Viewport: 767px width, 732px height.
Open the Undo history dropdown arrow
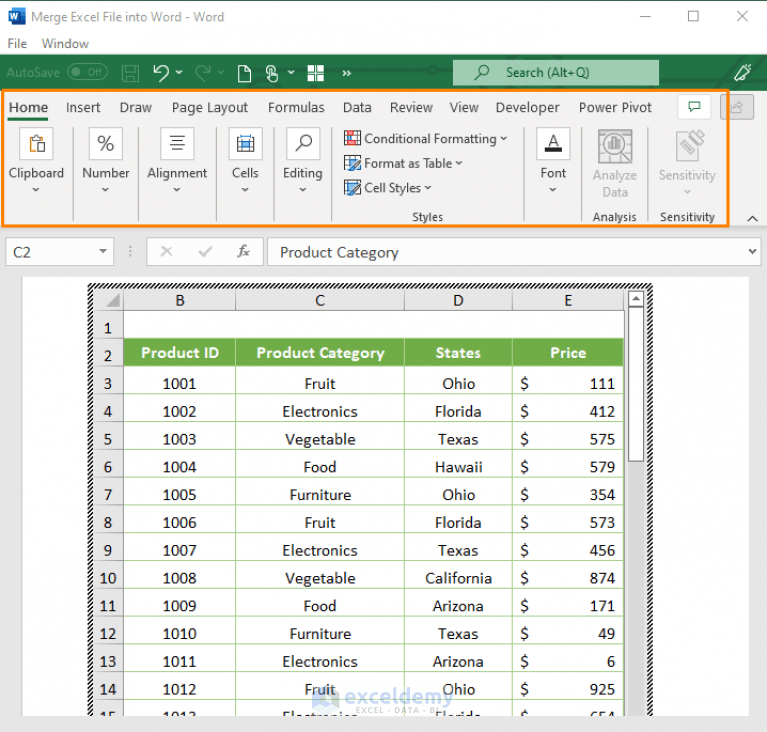[179, 72]
